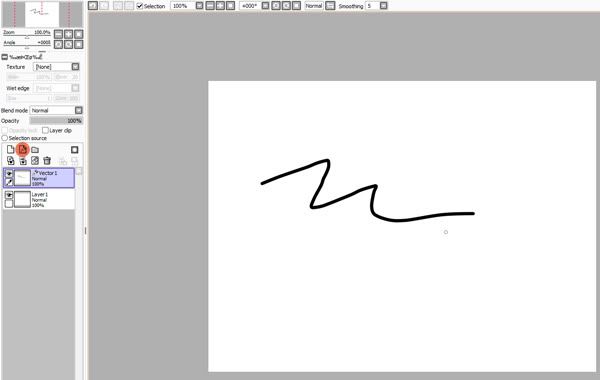
Task: Click the navigator preview thumbnail
Action: point(42,14)
